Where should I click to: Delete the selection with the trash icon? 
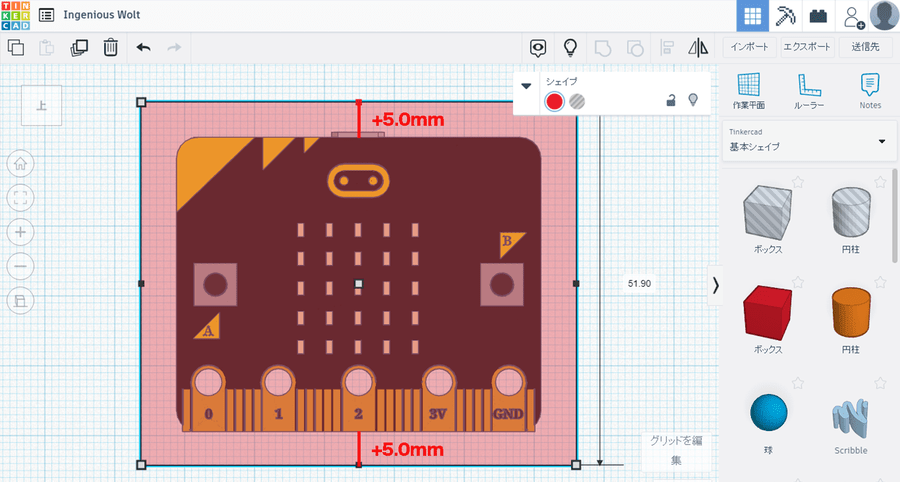[x=110, y=48]
